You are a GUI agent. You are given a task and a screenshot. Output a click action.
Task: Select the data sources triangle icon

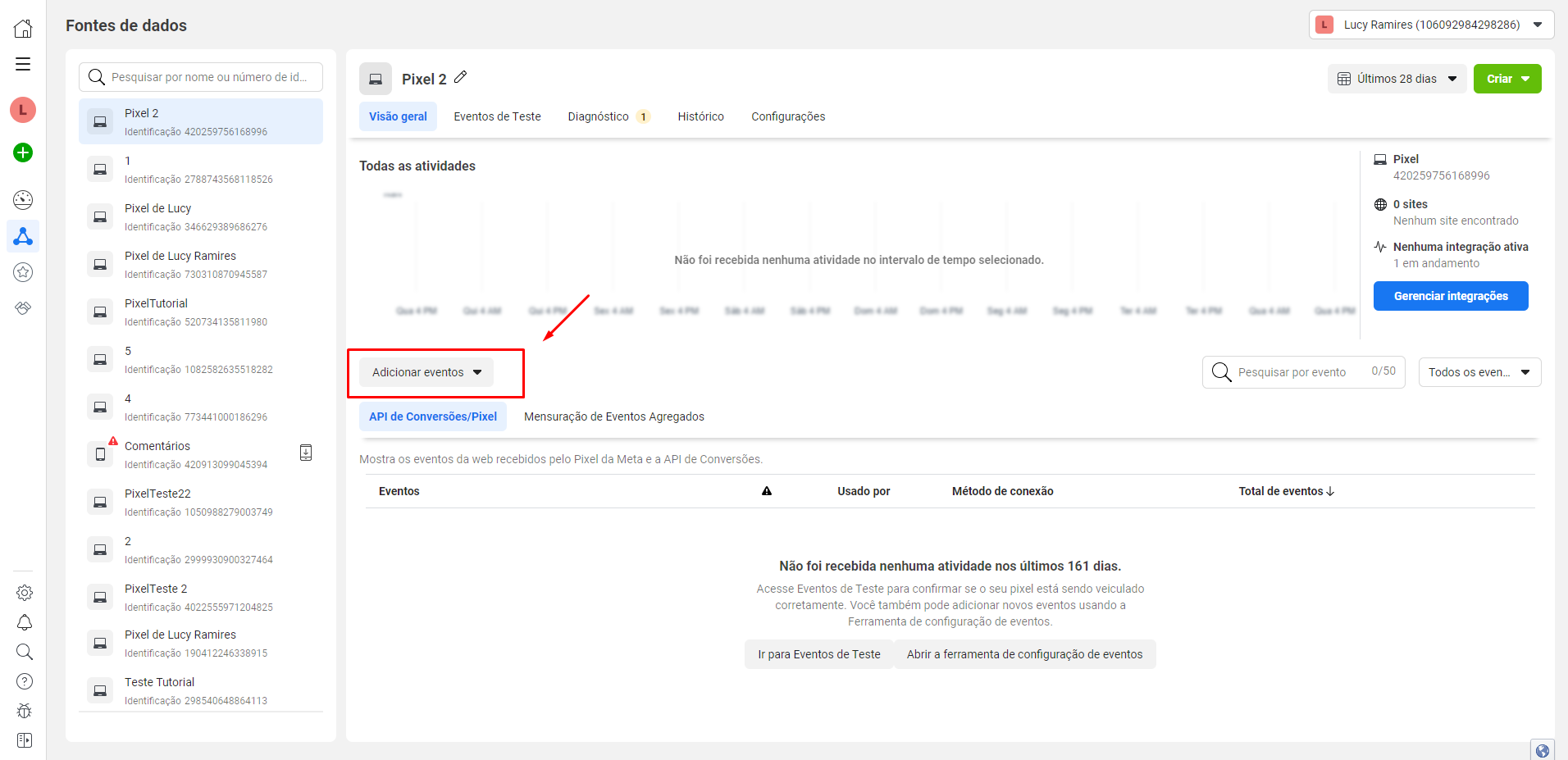pyautogui.click(x=23, y=236)
